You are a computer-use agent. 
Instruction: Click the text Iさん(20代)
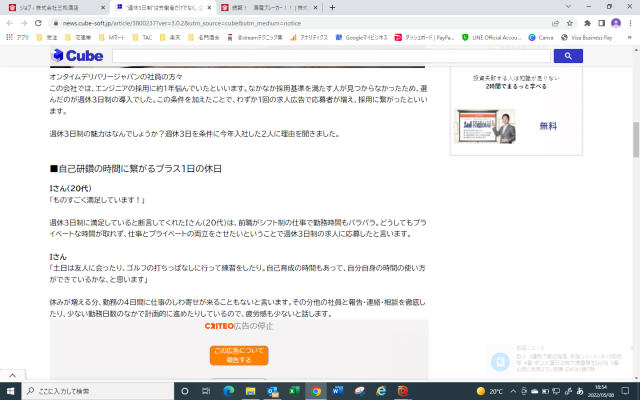pyautogui.click(x=71, y=188)
